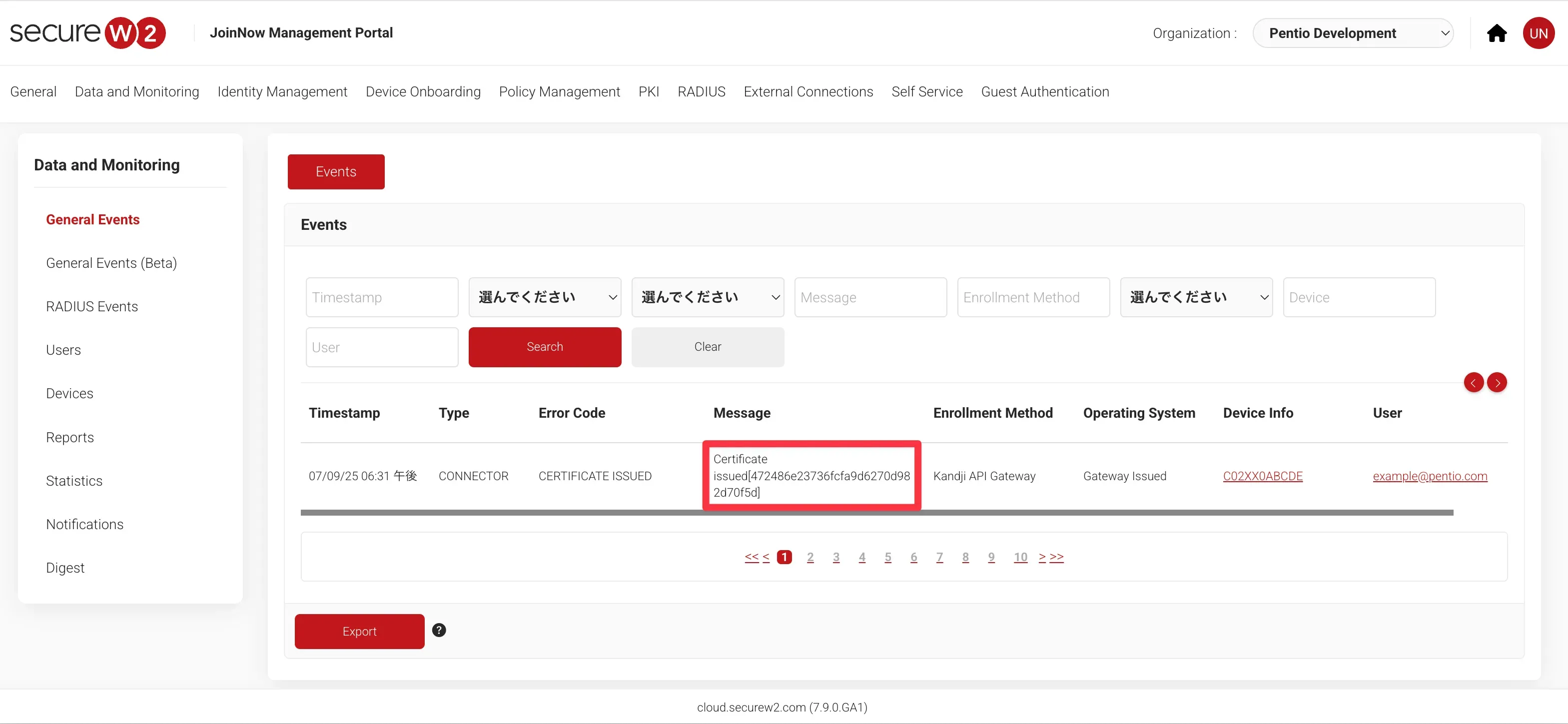Open the UN user avatar menu
The height and width of the screenshot is (724, 1568).
tap(1538, 33)
